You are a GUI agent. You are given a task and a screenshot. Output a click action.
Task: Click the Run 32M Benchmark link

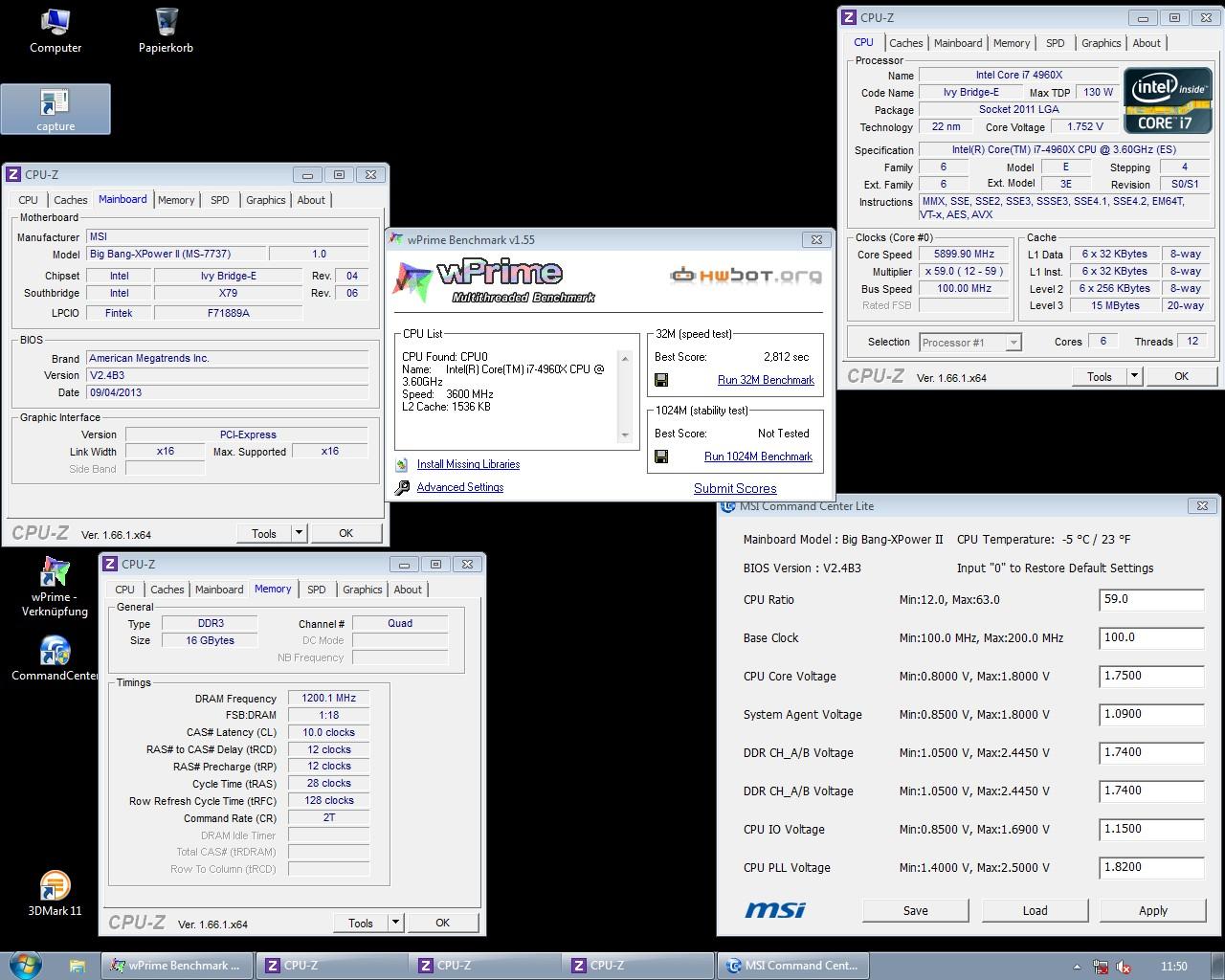(x=766, y=380)
